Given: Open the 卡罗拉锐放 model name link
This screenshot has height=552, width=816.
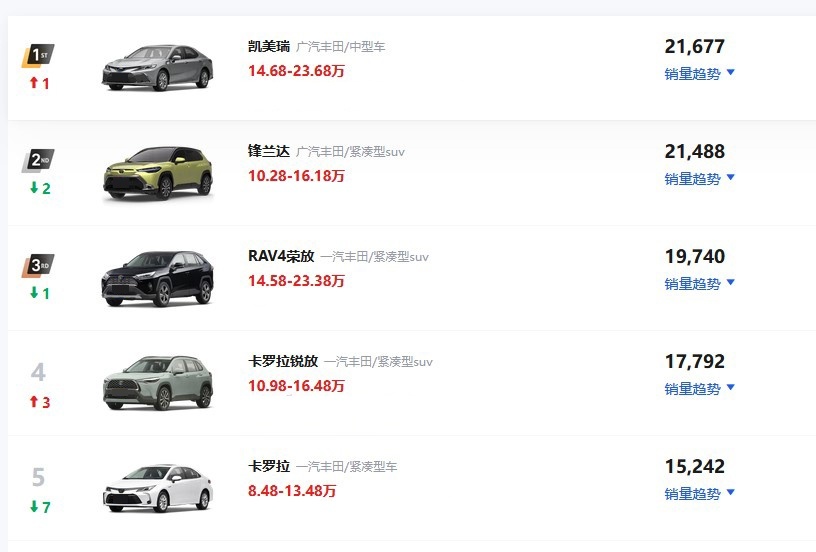Looking at the screenshot, I should point(283,361).
